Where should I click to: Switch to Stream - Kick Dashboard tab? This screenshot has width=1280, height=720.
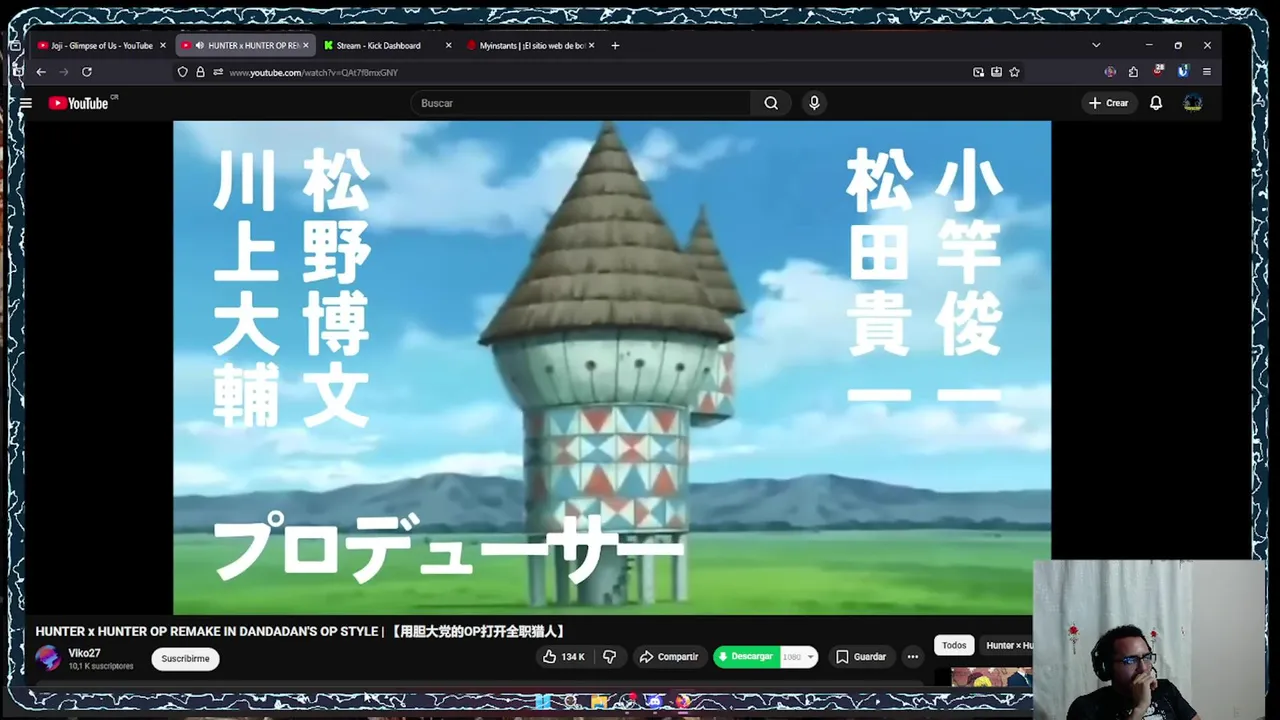pyautogui.click(x=387, y=45)
